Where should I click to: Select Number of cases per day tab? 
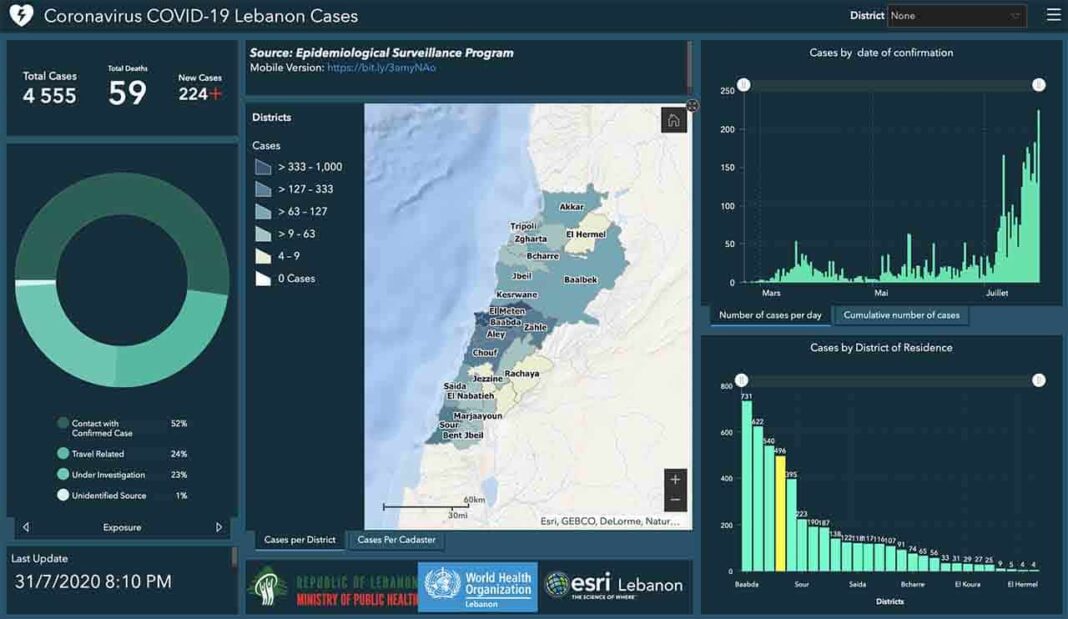coord(770,315)
